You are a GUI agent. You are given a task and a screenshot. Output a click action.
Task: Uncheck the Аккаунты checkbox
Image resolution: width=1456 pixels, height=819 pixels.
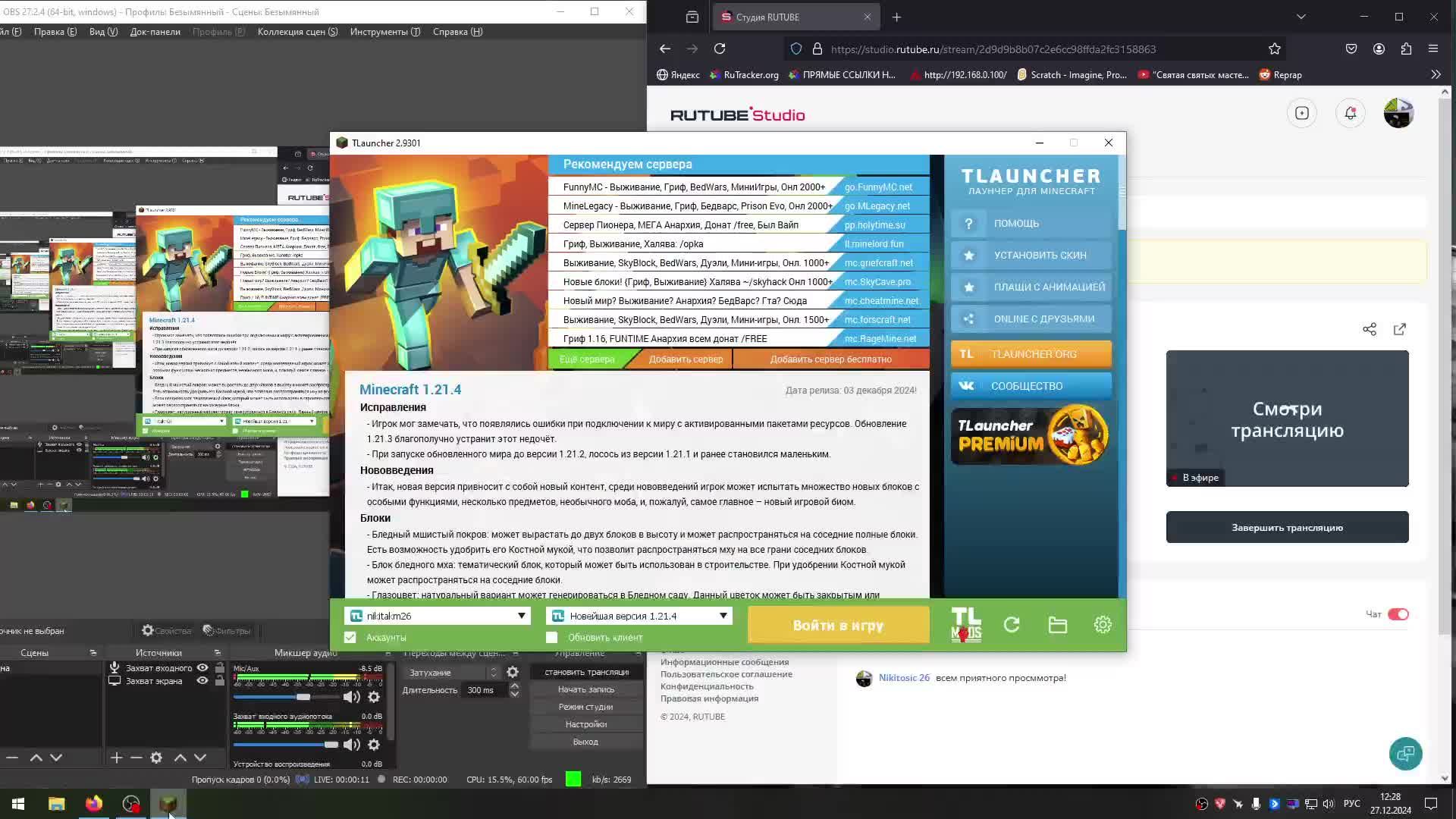(350, 638)
